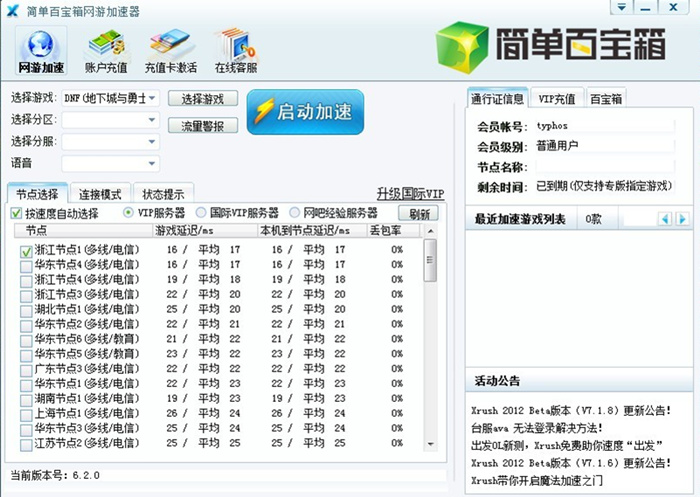Open the 账户充值 money icon
700x497 pixels.
pyautogui.click(x=106, y=50)
